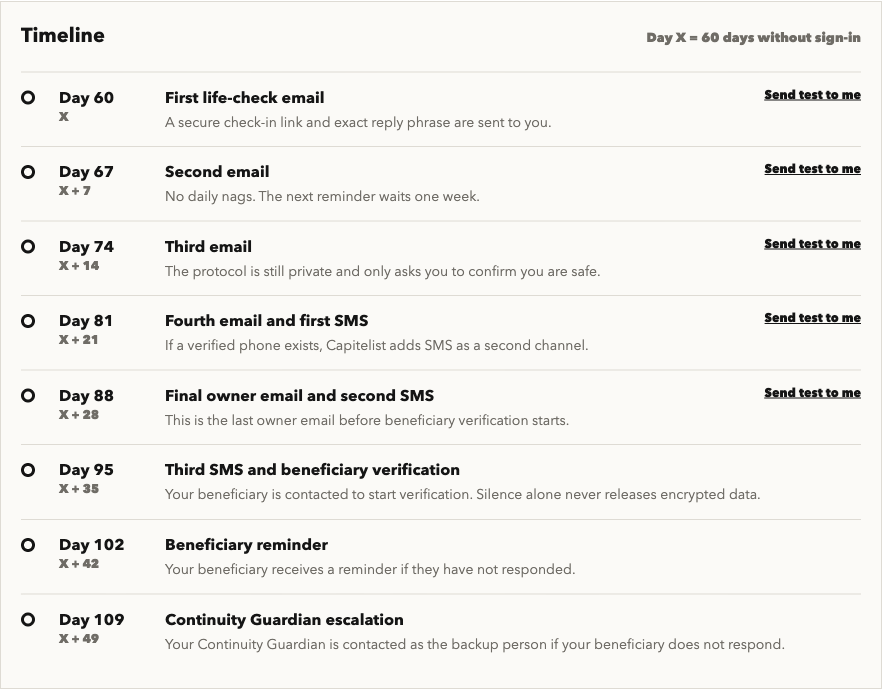Select the circle marker for Day 95
Viewport: 882px width, 690px height.
28,470
